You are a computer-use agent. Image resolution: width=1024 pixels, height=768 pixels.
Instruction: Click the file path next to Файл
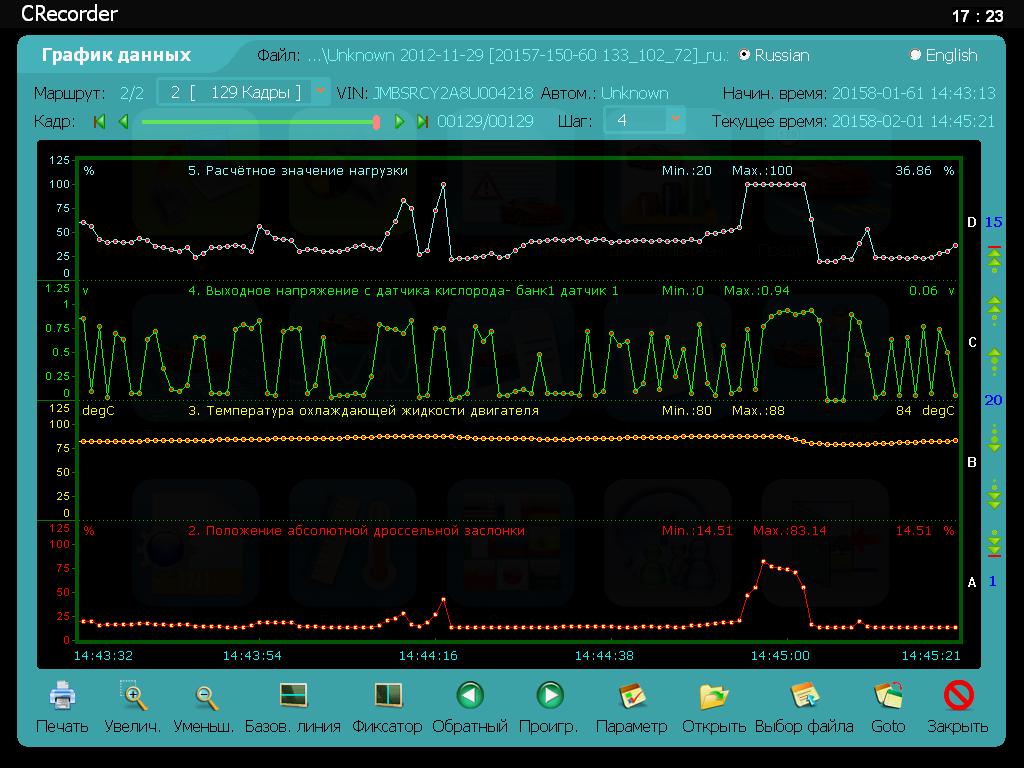(x=517, y=56)
